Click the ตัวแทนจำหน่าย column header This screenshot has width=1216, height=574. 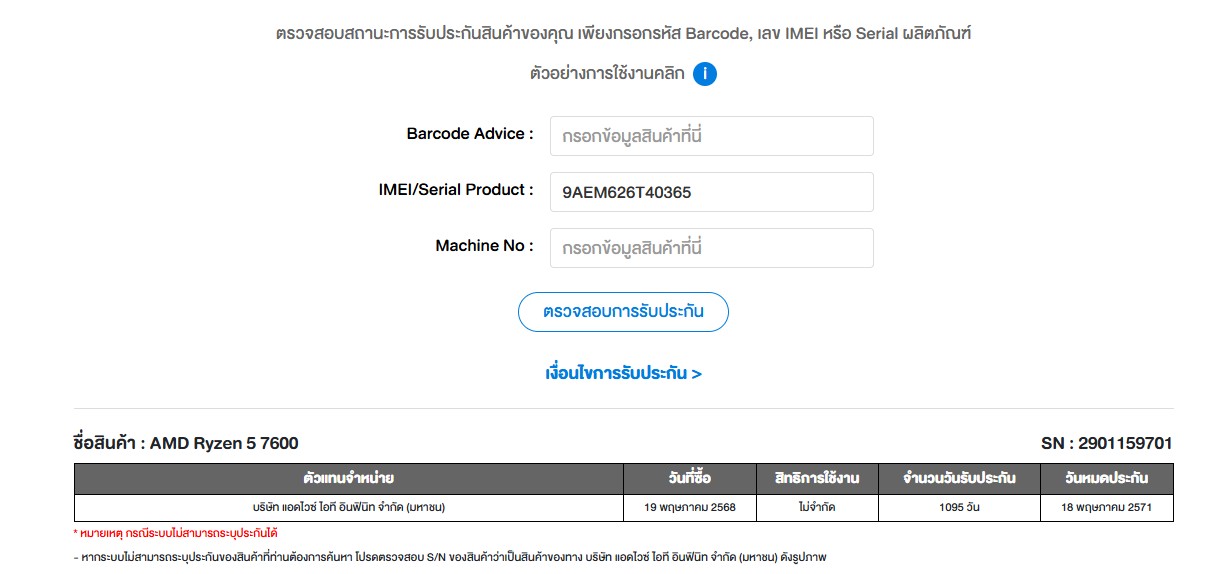pos(348,478)
